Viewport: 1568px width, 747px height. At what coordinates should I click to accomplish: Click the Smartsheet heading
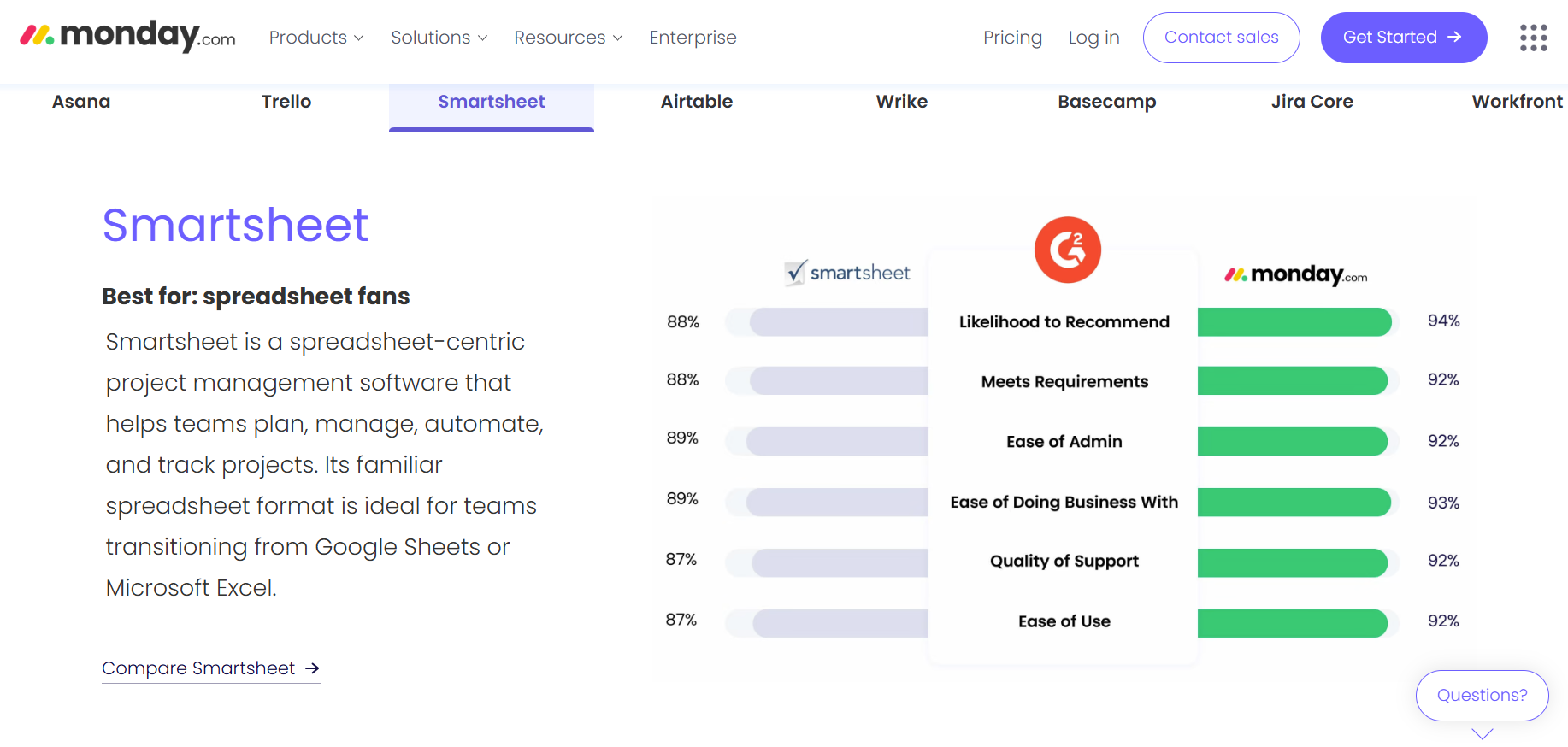(235, 225)
